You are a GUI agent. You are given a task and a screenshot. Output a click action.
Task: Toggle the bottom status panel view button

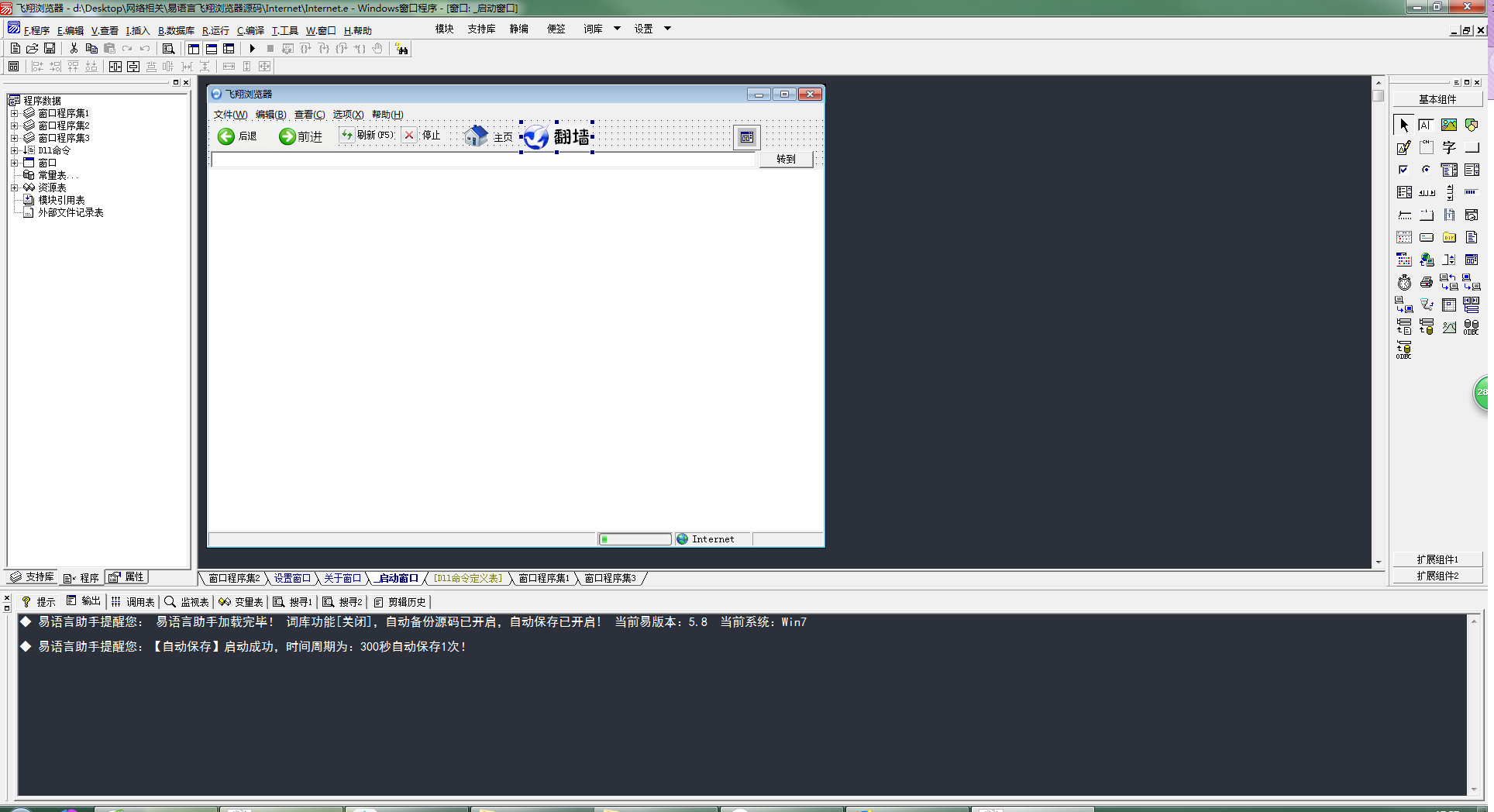(211, 48)
